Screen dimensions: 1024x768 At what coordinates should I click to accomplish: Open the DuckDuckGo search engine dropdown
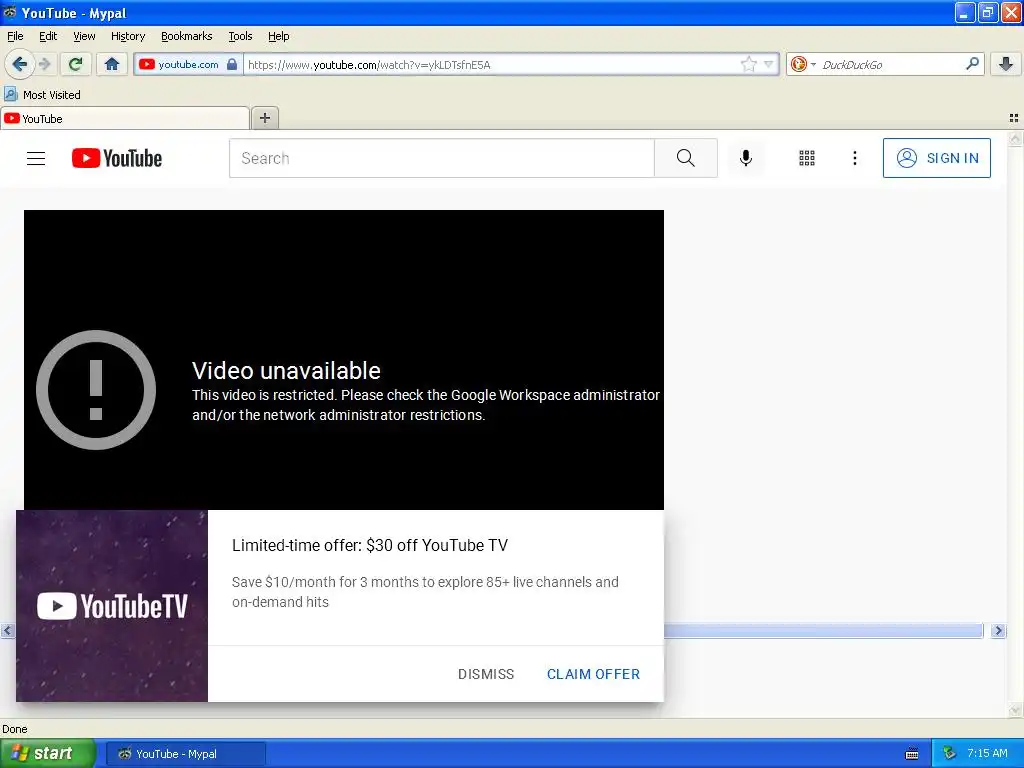pos(802,64)
